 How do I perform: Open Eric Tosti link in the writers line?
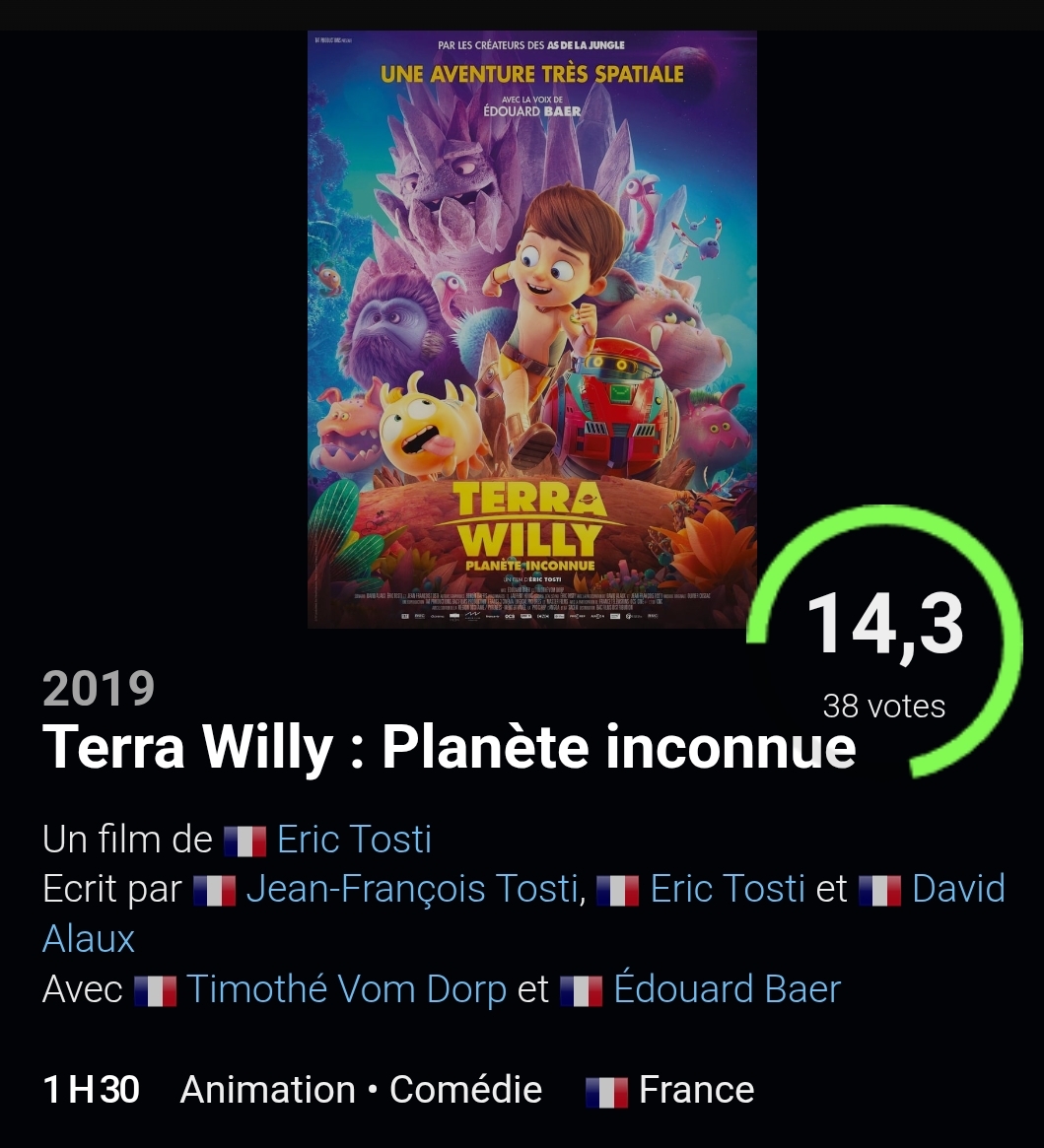pos(729,889)
